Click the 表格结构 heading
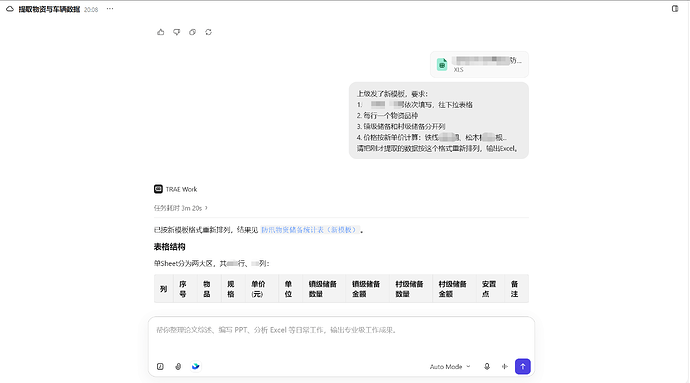The width and height of the screenshot is (690, 383). [169, 247]
